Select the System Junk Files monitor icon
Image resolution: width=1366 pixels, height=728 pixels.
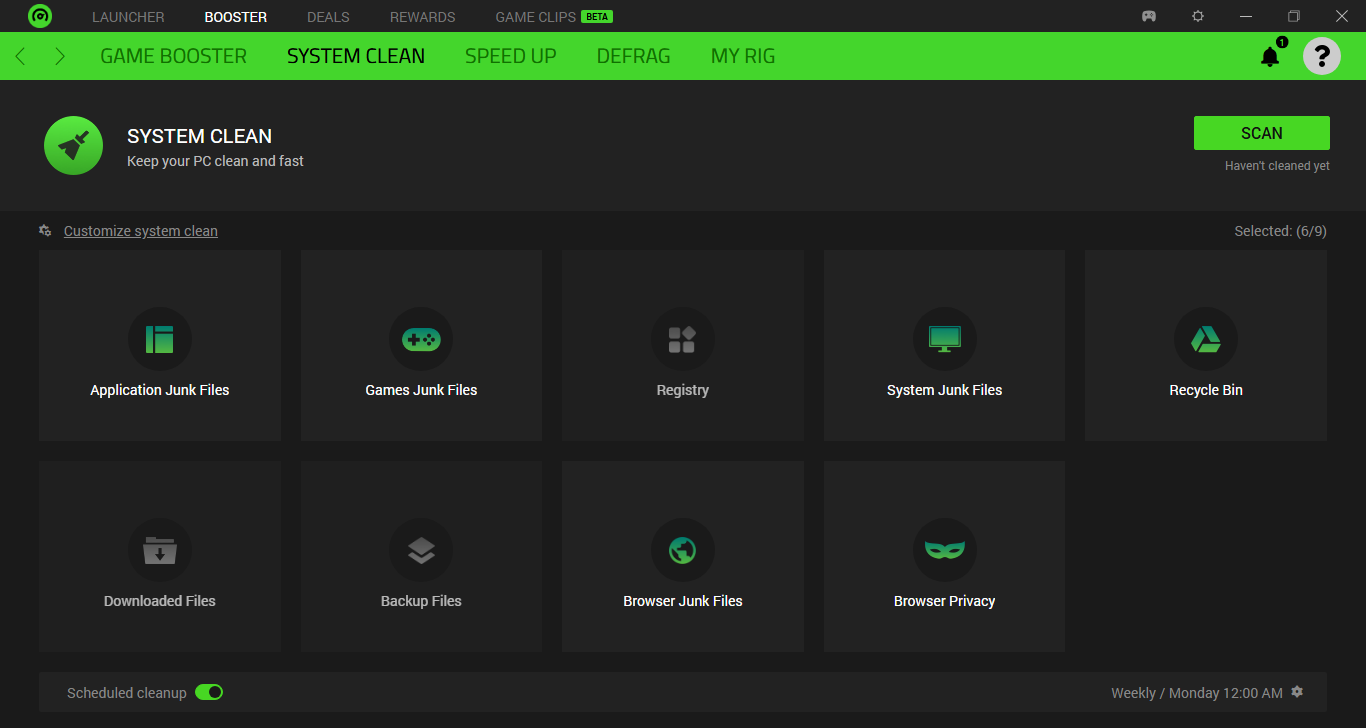click(944, 339)
